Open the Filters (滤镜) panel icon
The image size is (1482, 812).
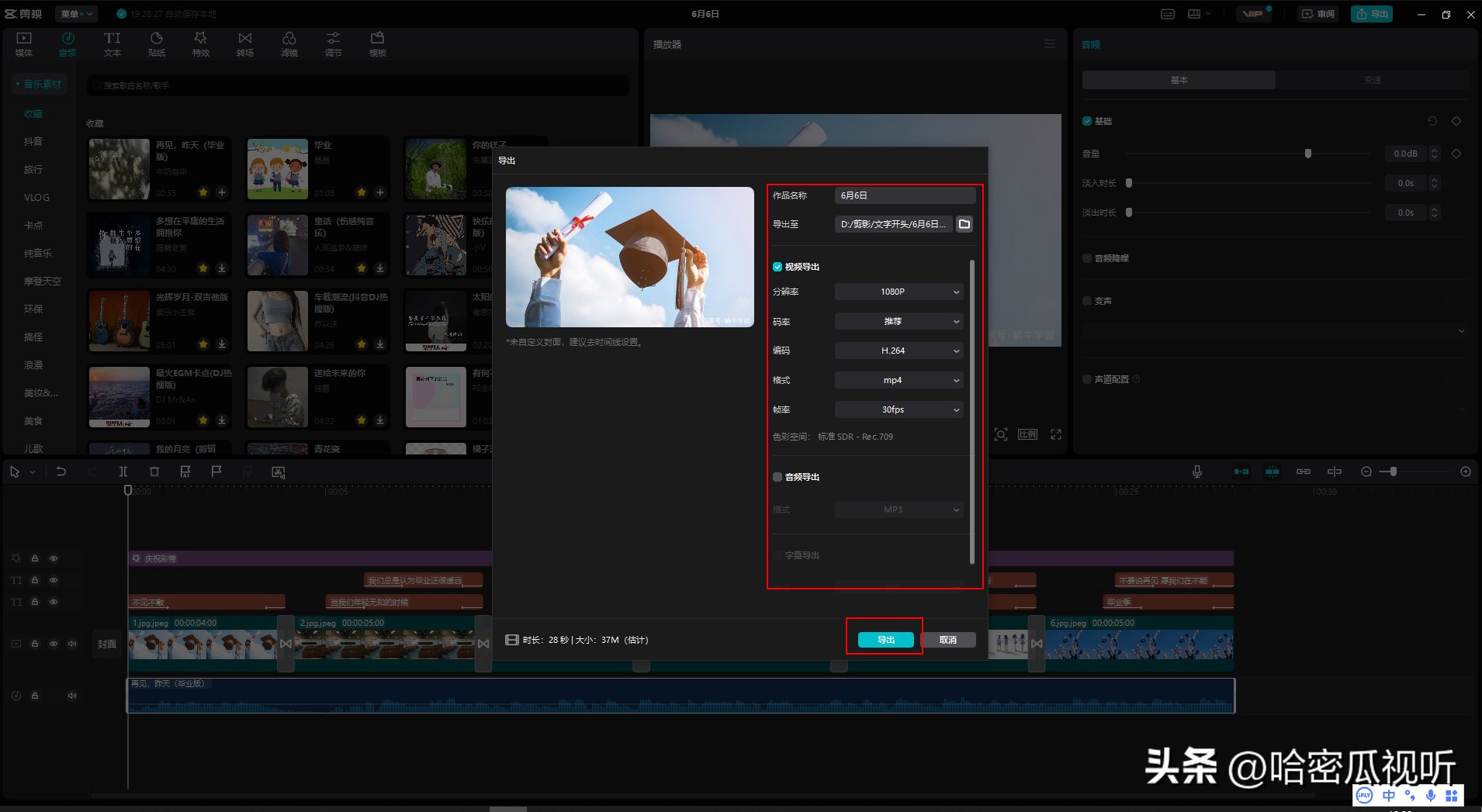(289, 44)
